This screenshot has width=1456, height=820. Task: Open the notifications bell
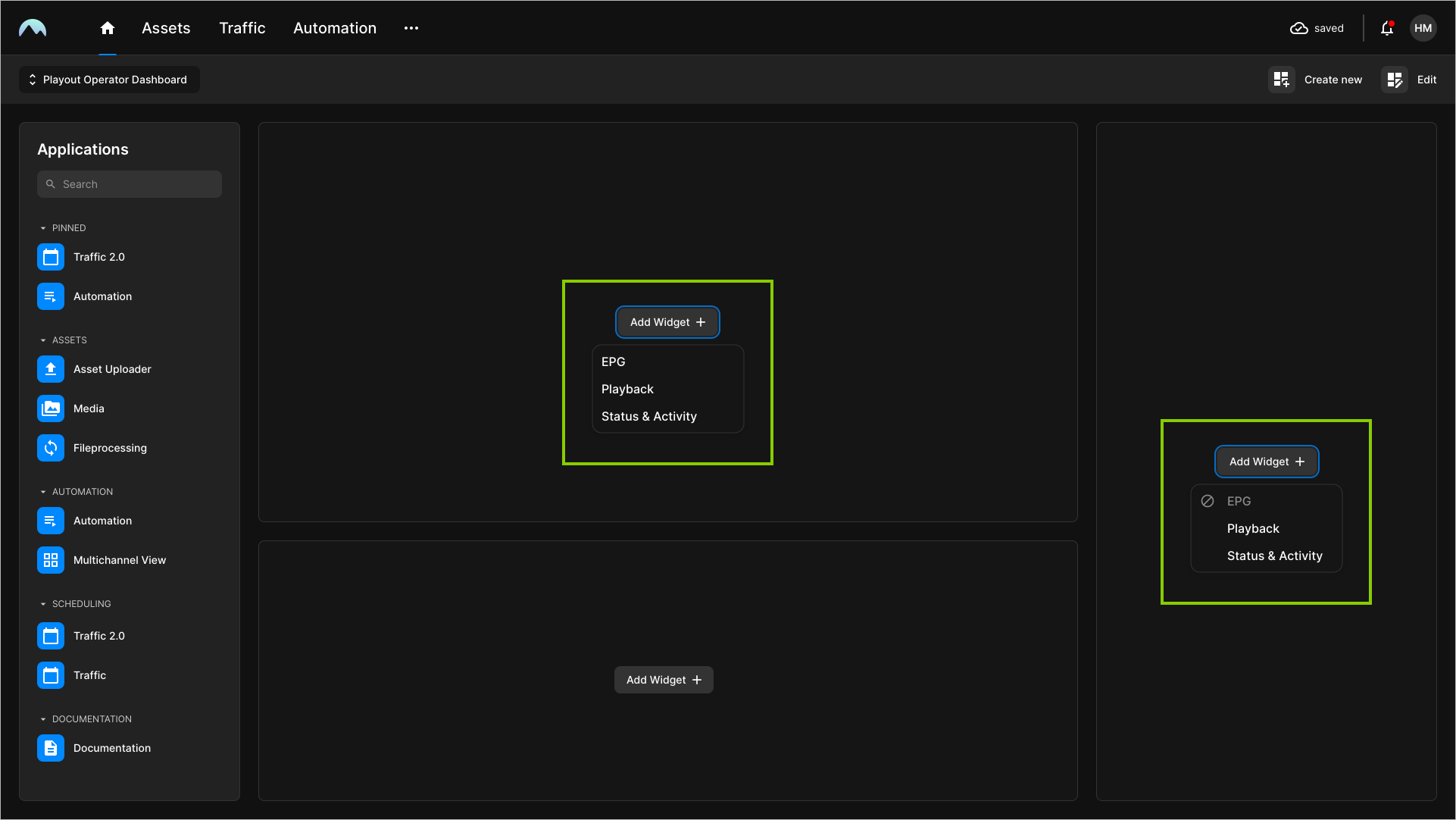[x=1387, y=28]
